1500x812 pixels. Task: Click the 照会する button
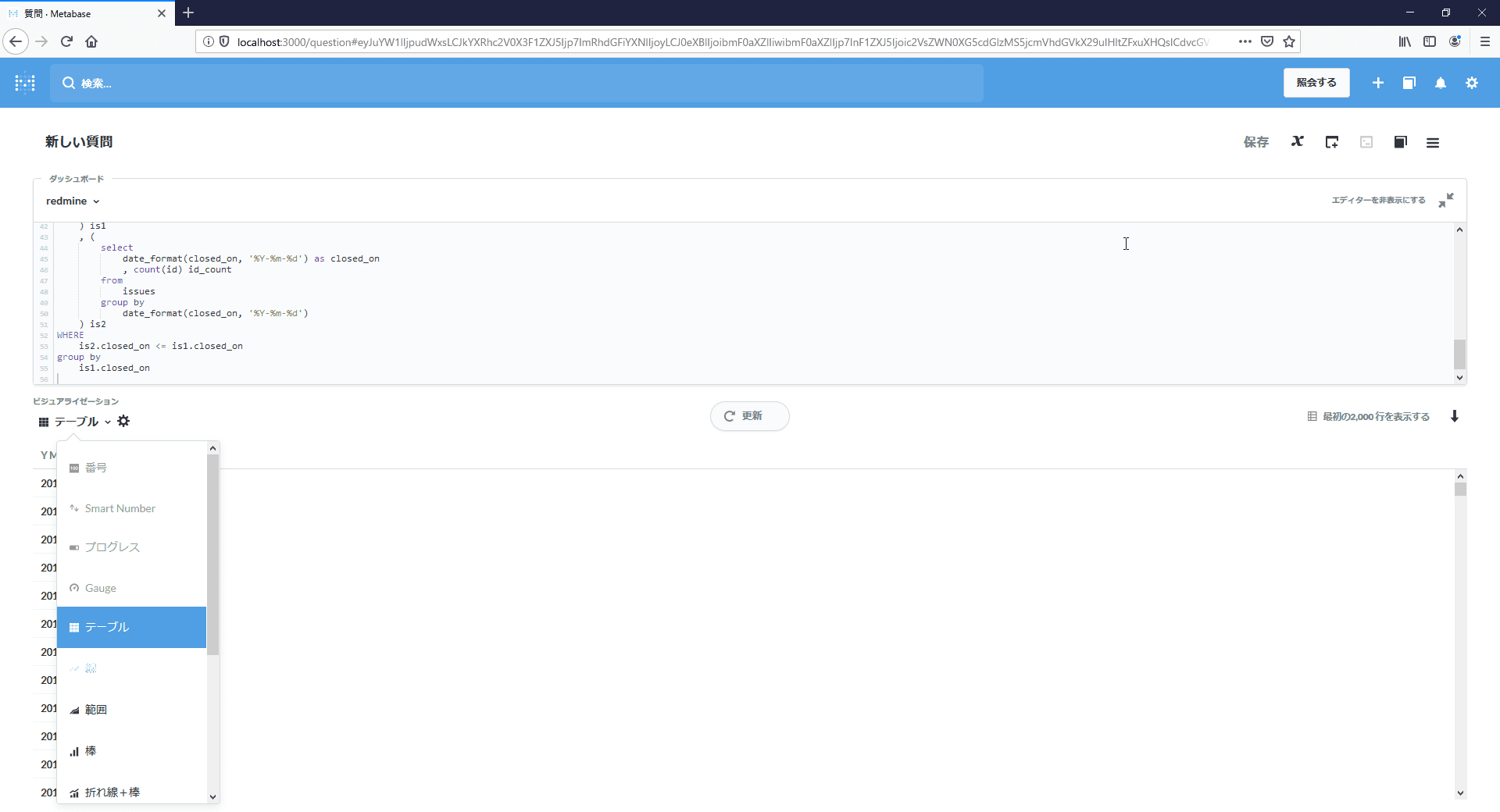pyautogui.click(x=1316, y=83)
